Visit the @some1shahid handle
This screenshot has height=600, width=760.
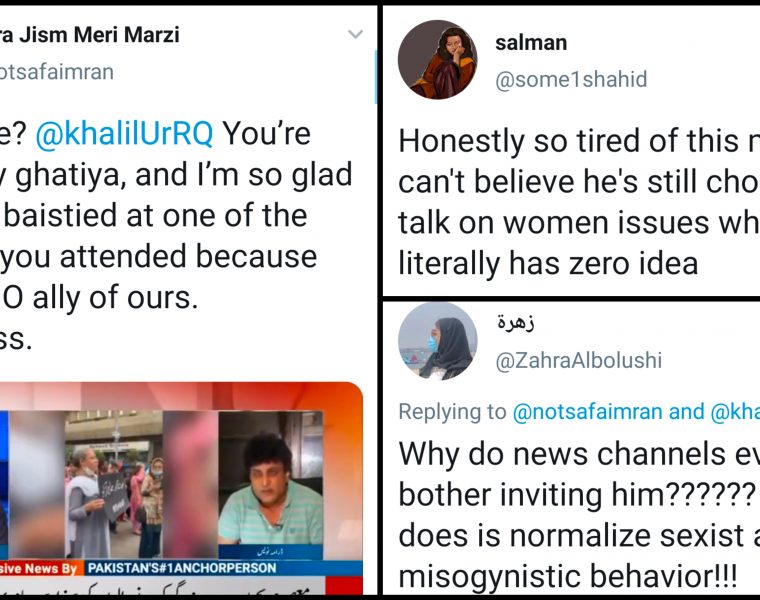[571, 81]
